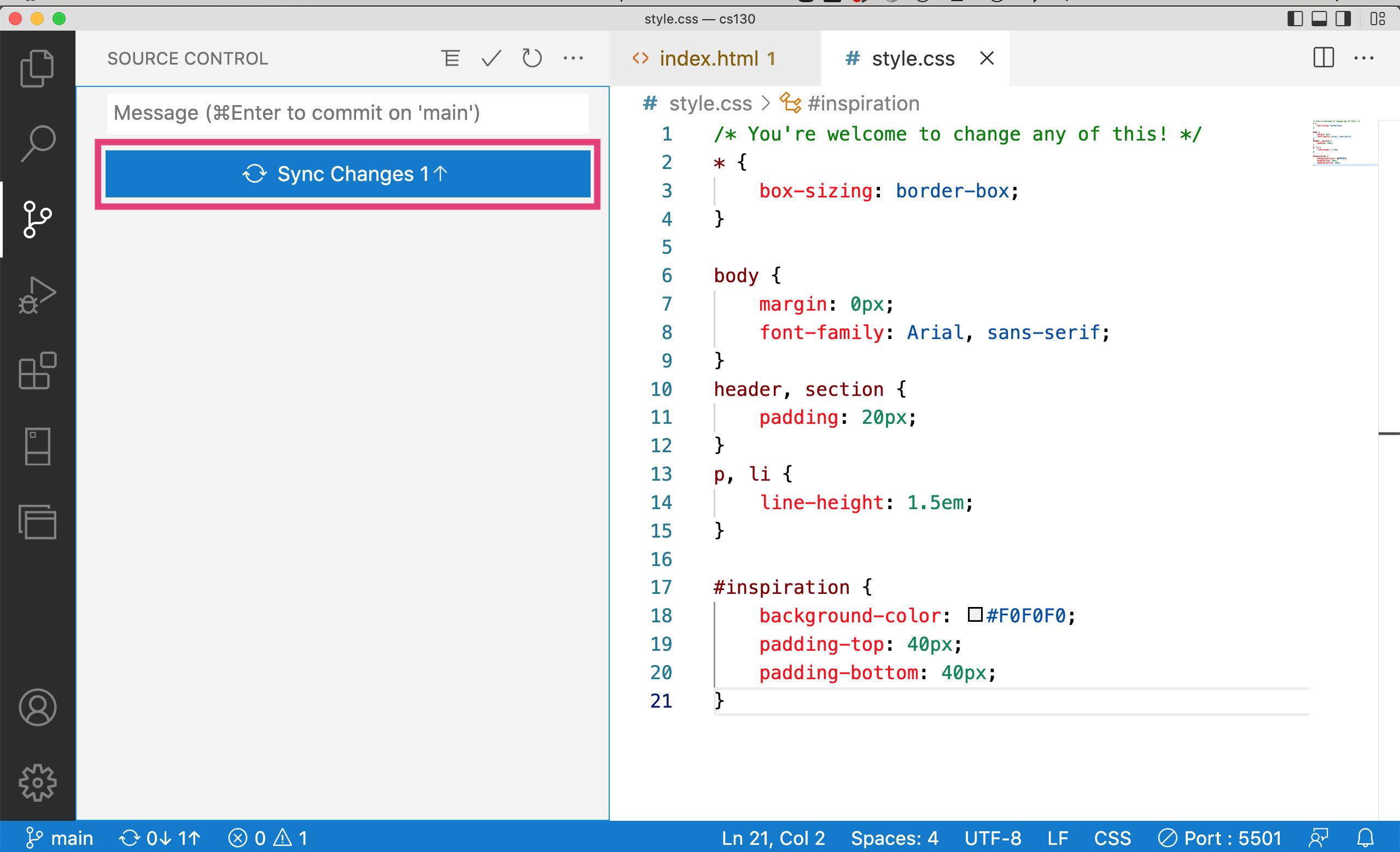Switch to tree view icon in Source Control
The height and width of the screenshot is (852, 1400).
coord(451,58)
